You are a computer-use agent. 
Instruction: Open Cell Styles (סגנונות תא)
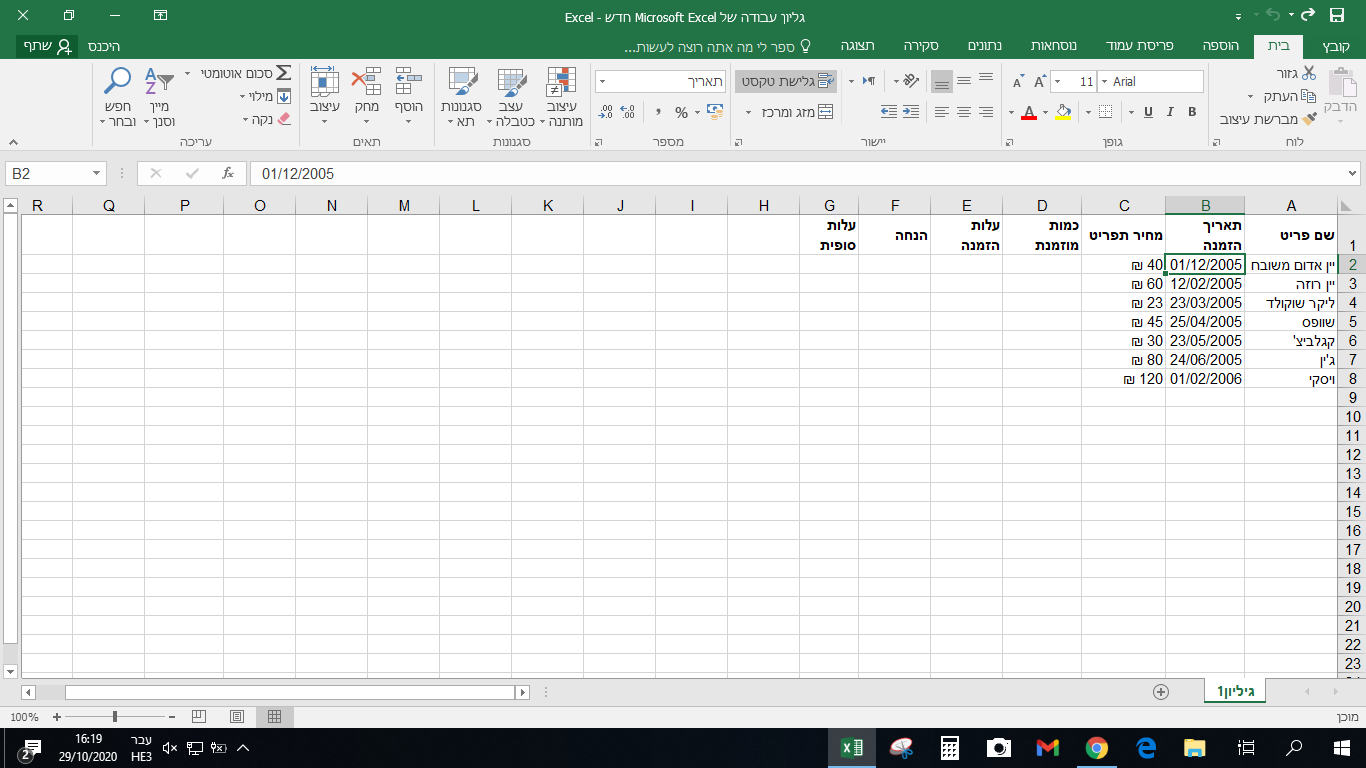click(461, 97)
